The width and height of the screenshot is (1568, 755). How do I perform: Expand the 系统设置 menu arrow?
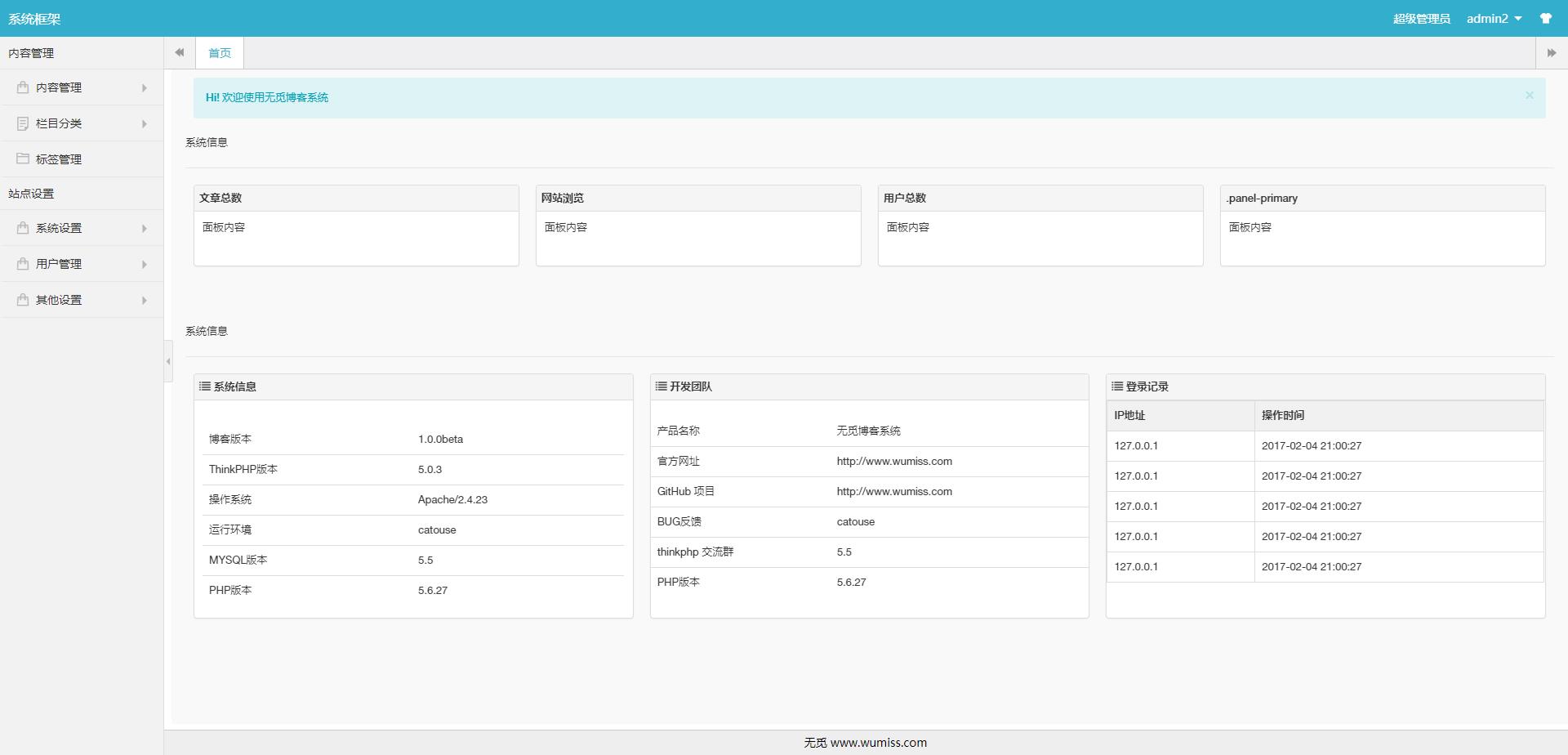(145, 228)
